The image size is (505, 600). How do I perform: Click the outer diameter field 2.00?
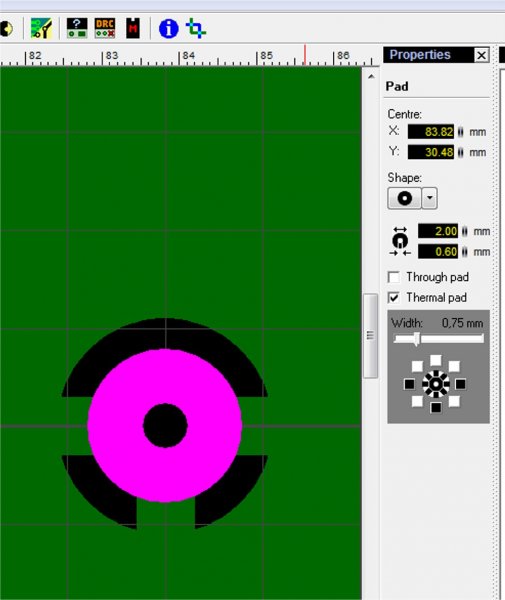pyautogui.click(x=438, y=231)
